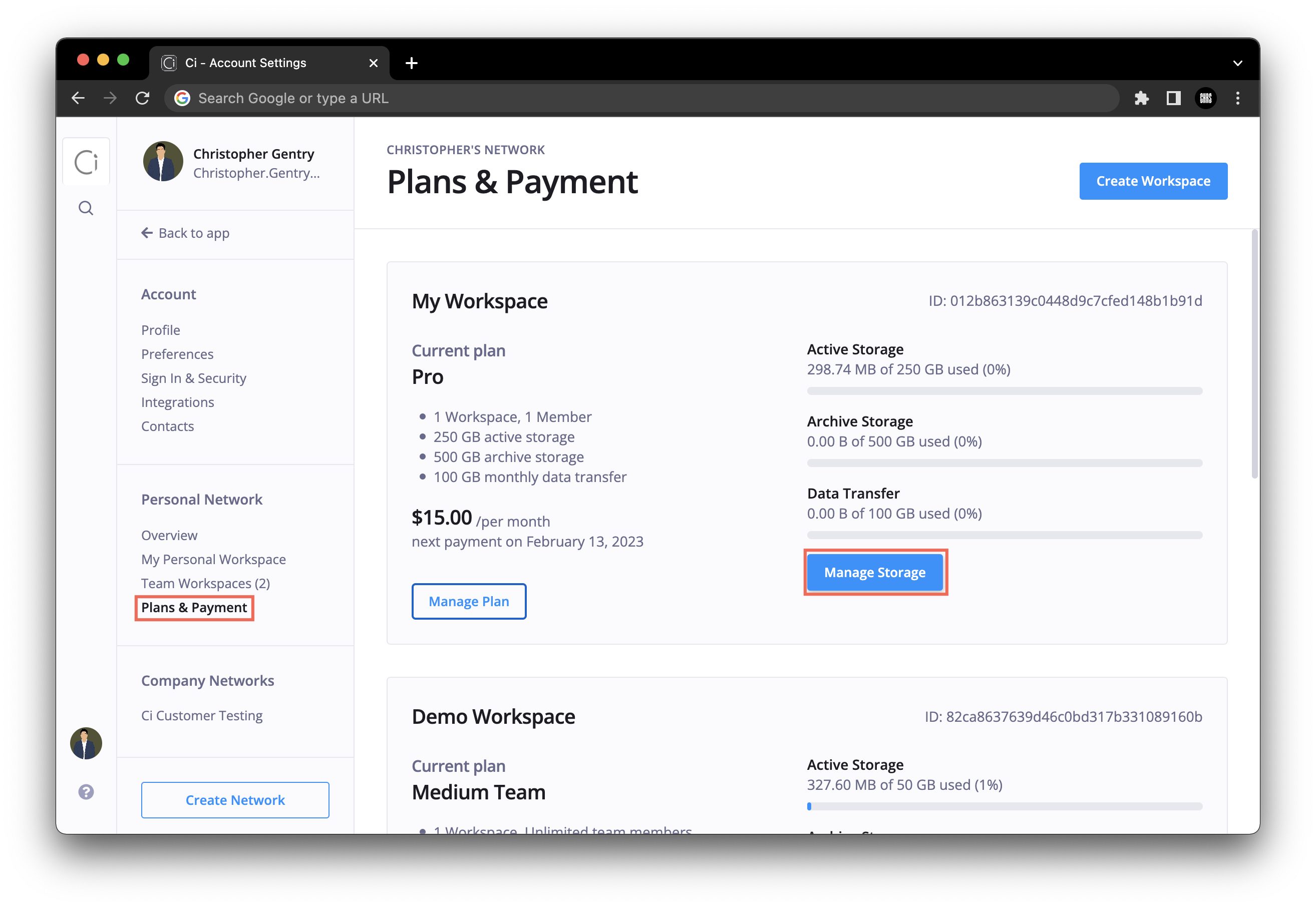The width and height of the screenshot is (1316, 908).
Task: Open Personal Network Overview
Action: 169,536
